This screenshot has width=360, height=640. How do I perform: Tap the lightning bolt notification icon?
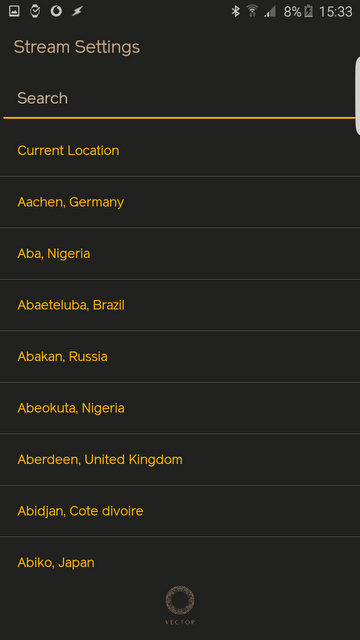pos(77,11)
